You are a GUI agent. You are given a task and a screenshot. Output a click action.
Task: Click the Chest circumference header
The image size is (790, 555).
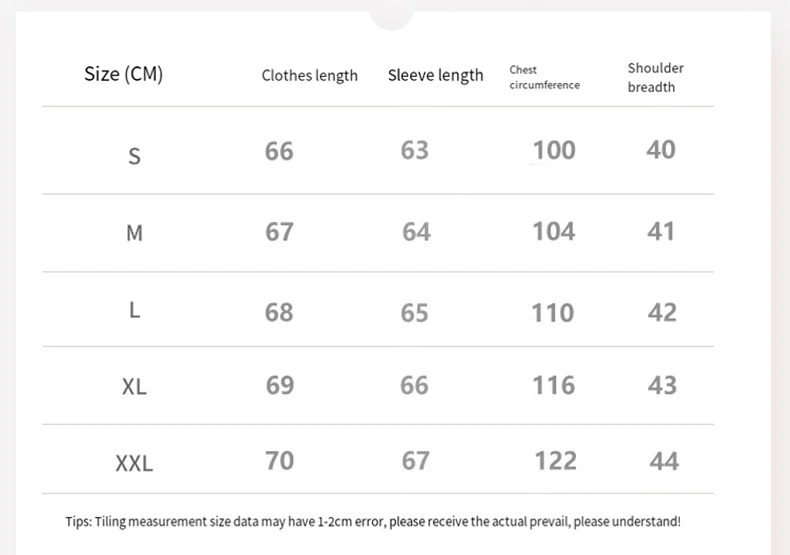(544, 77)
